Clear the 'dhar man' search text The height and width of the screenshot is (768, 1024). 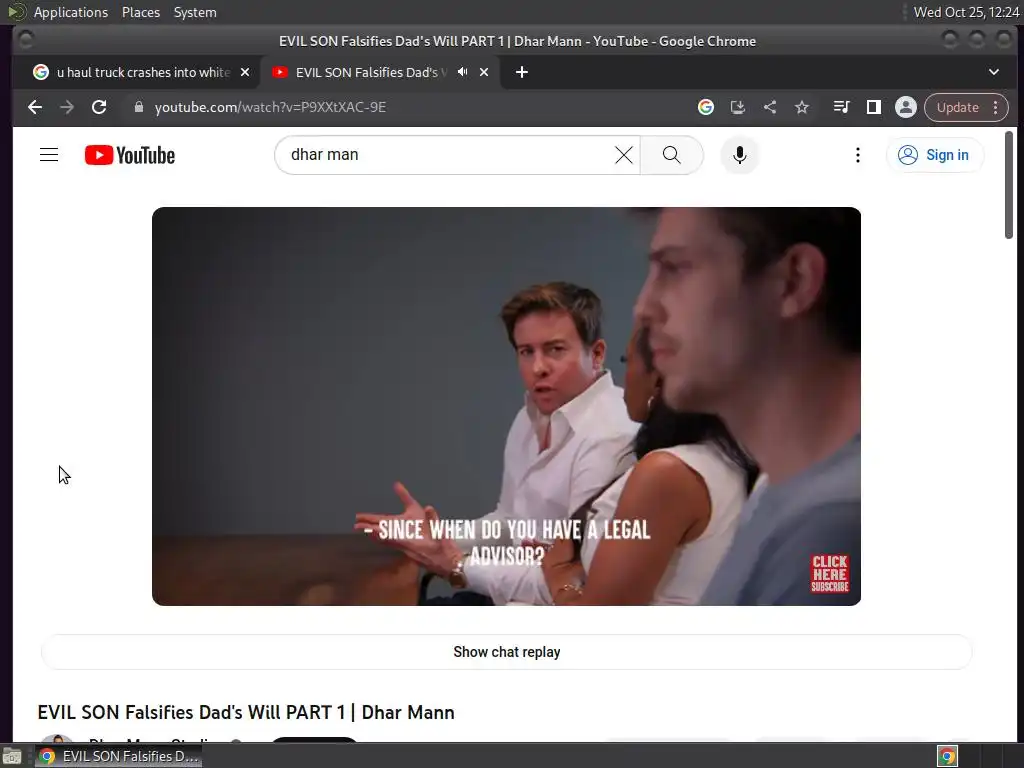[x=624, y=155]
